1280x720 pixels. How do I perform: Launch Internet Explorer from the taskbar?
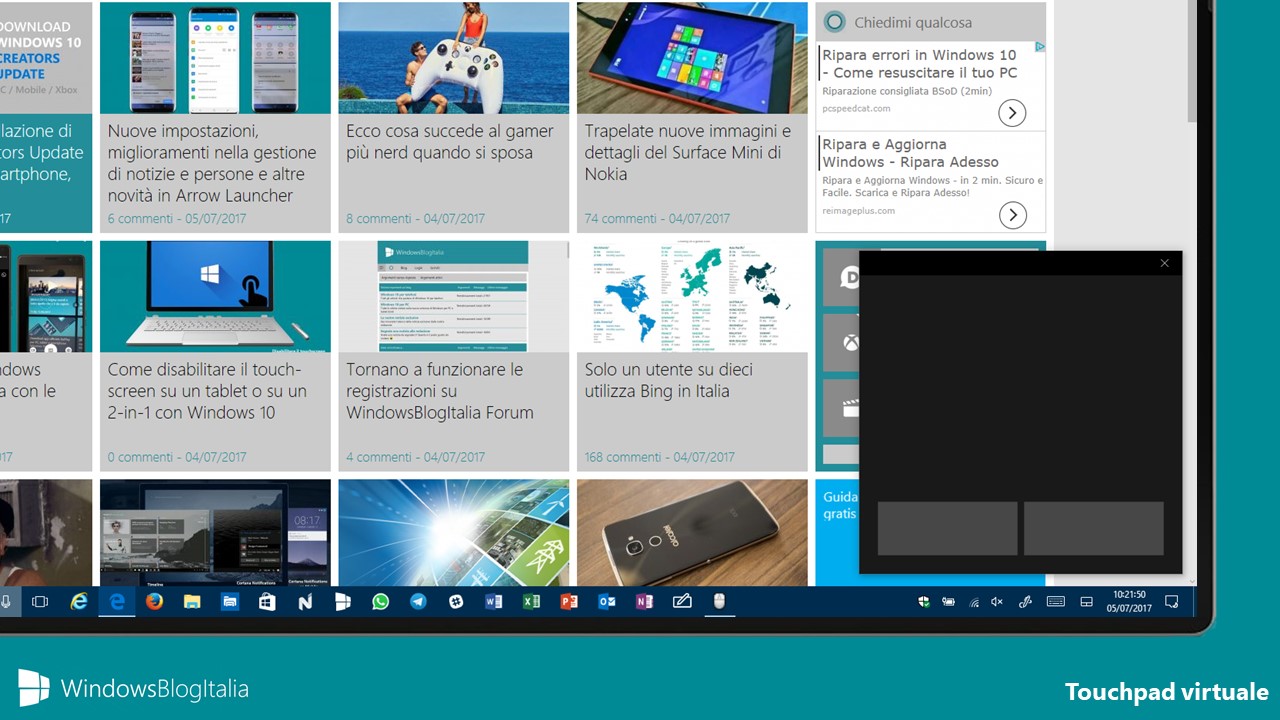pyautogui.click(x=79, y=602)
